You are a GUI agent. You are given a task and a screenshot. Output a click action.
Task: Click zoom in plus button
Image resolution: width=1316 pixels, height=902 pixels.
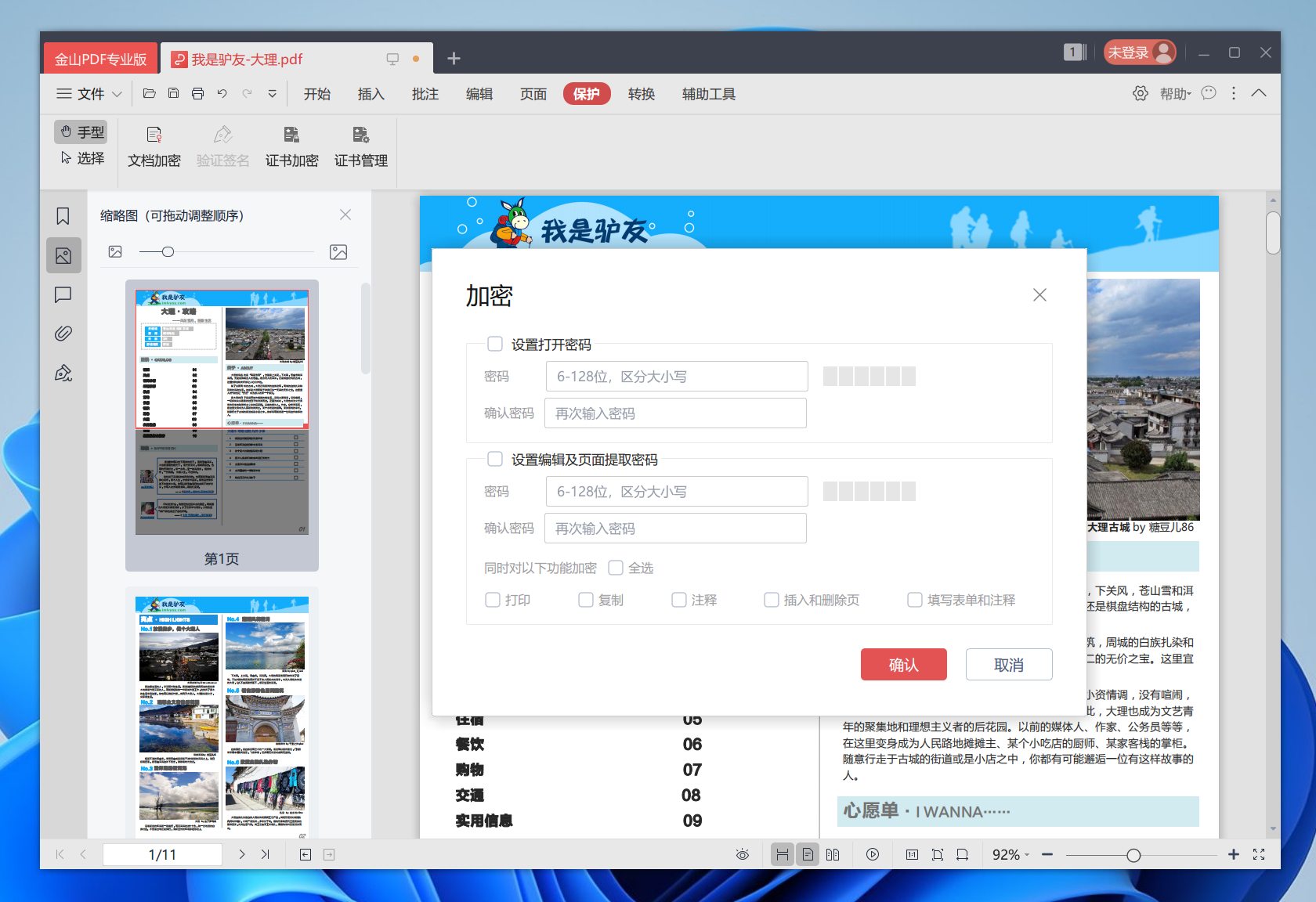[1234, 854]
